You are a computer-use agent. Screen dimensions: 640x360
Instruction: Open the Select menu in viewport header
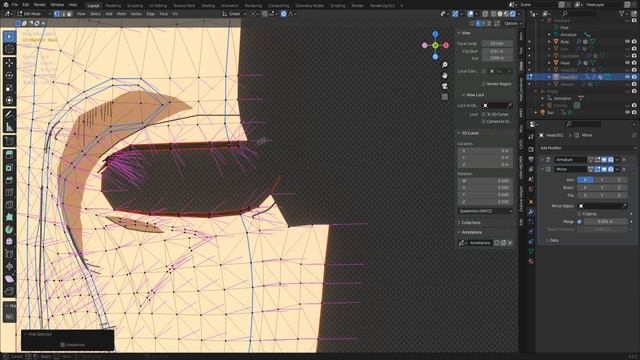point(95,14)
